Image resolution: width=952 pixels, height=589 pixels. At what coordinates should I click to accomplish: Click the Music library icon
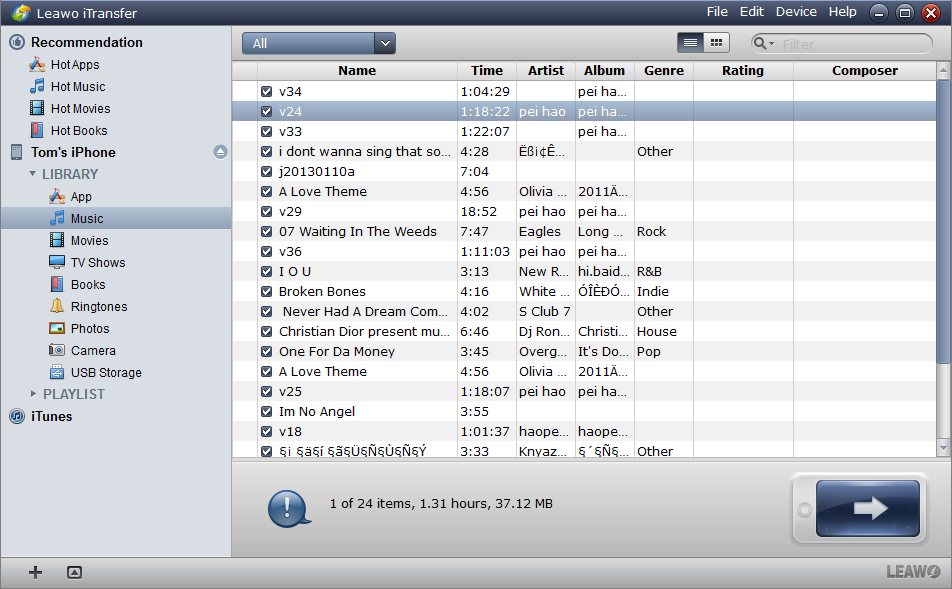point(57,218)
